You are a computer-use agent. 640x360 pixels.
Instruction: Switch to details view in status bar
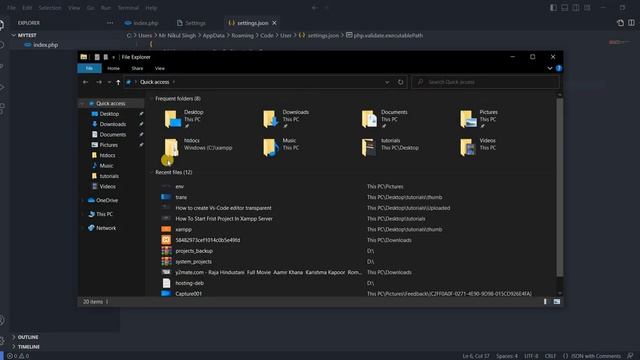[545, 302]
